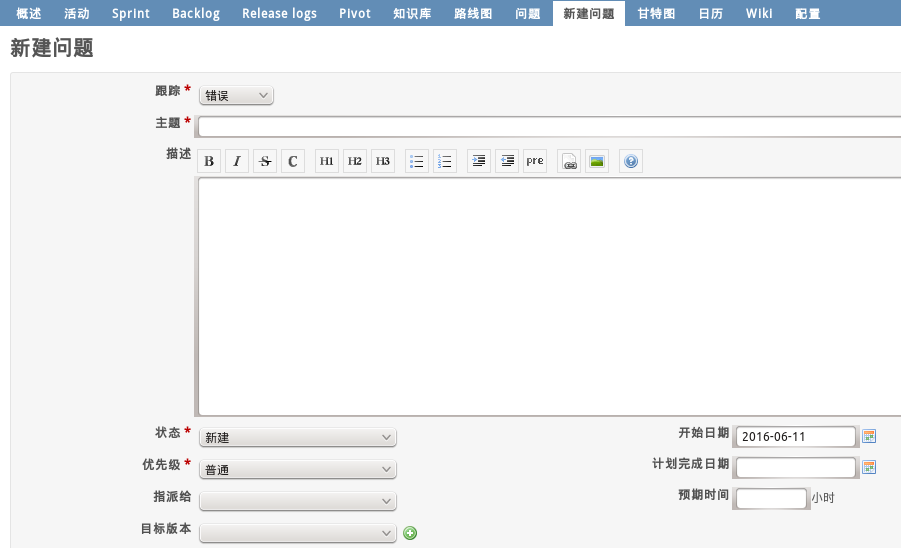The image size is (901, 548).
Task: Open the Sprint tab
Action: pos(130,13)
